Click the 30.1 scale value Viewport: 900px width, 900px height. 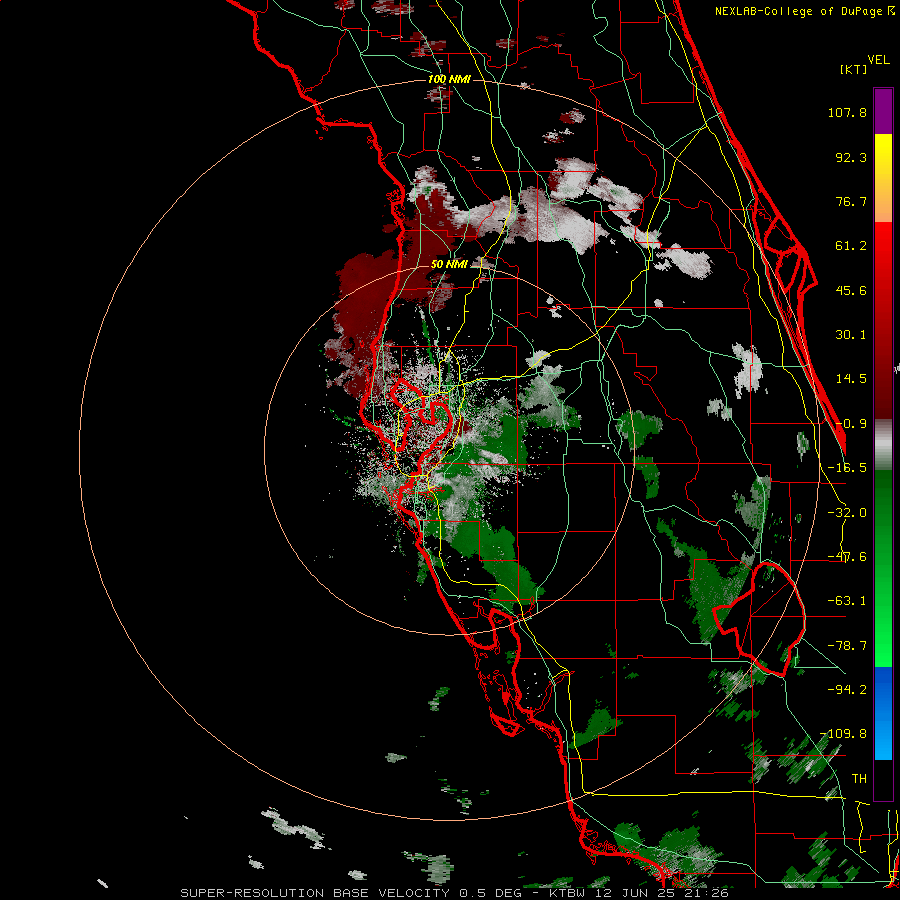pyautogui.click(x=851, y=335)
